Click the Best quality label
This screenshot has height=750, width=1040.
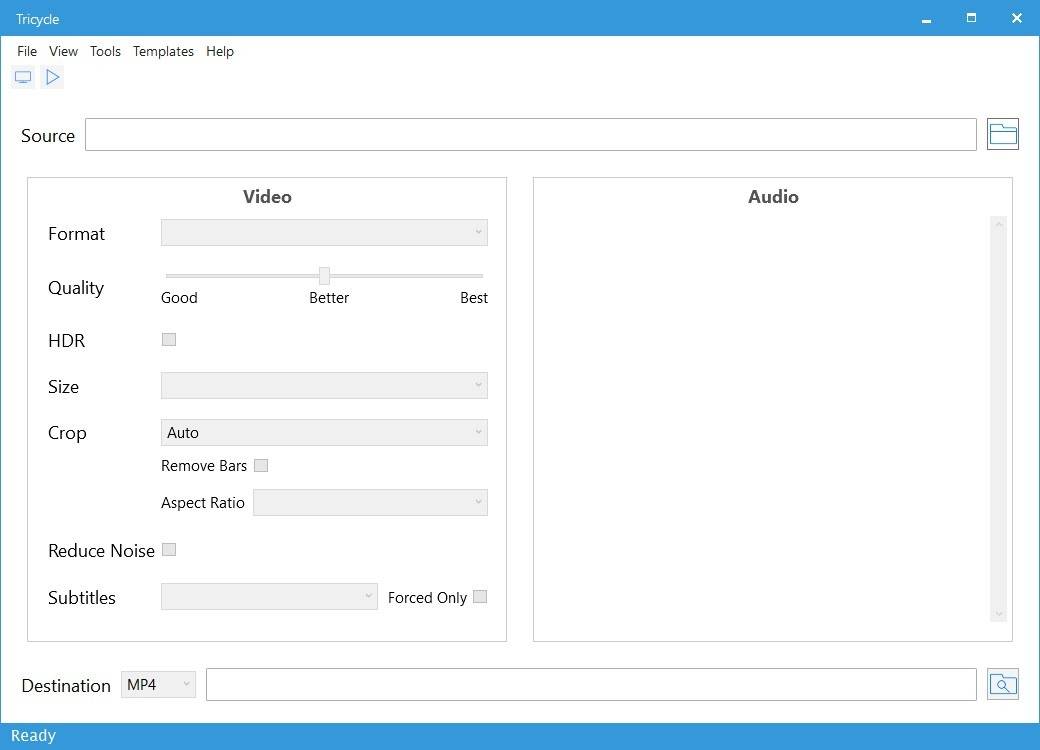click(474, 298)
